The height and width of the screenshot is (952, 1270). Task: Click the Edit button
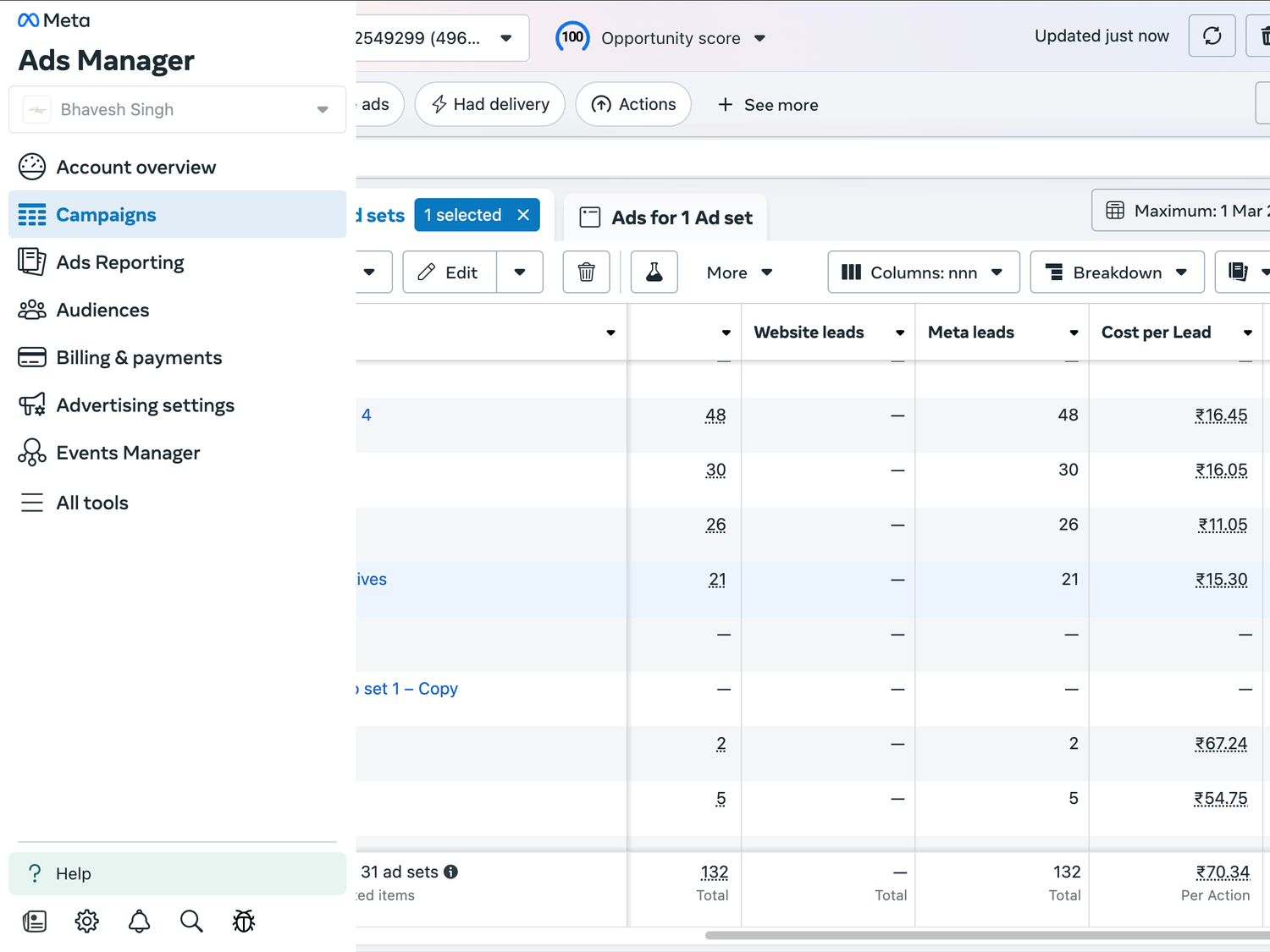tap(450, 272)
